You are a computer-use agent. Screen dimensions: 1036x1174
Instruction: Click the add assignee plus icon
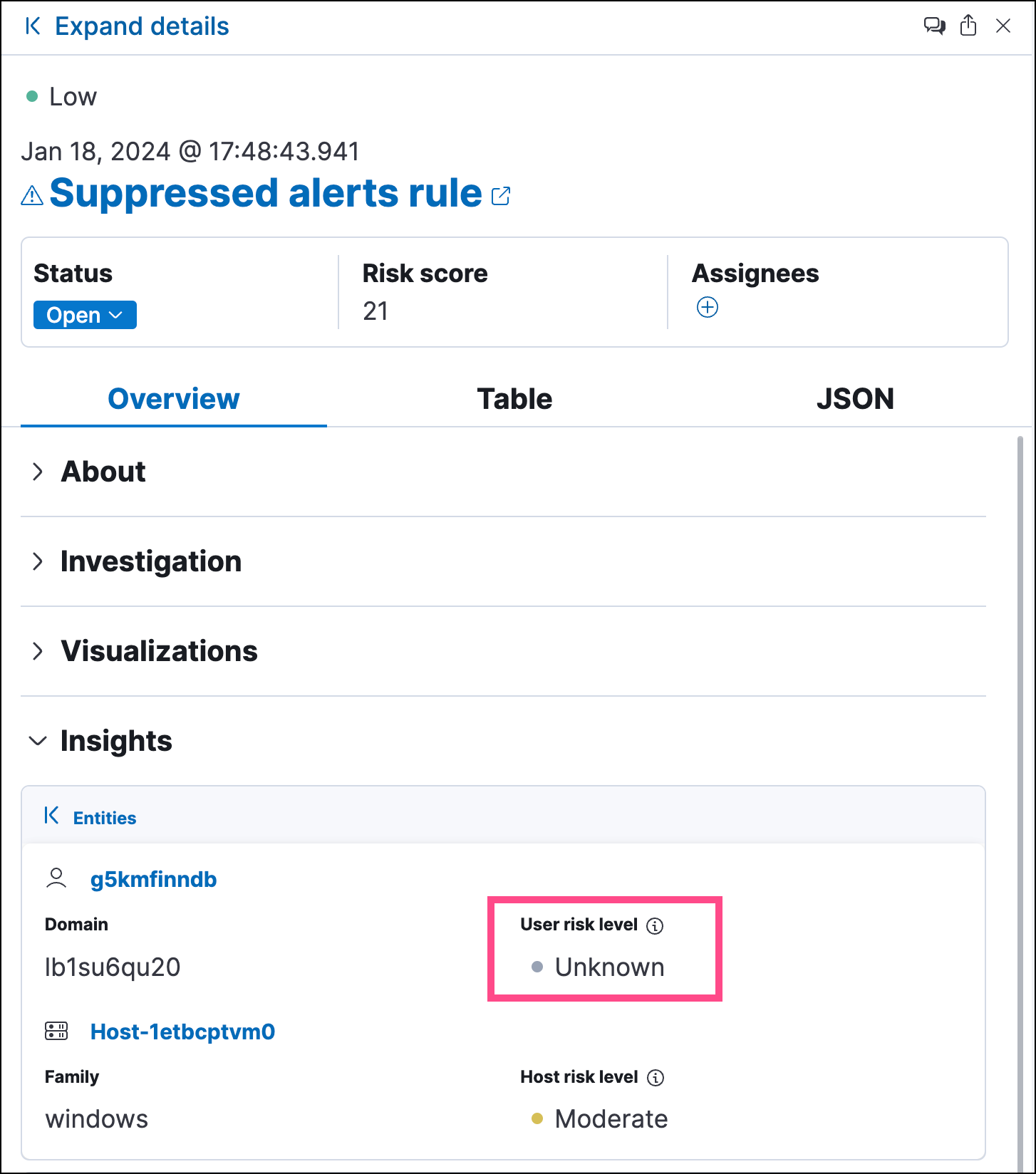[707, 308]
